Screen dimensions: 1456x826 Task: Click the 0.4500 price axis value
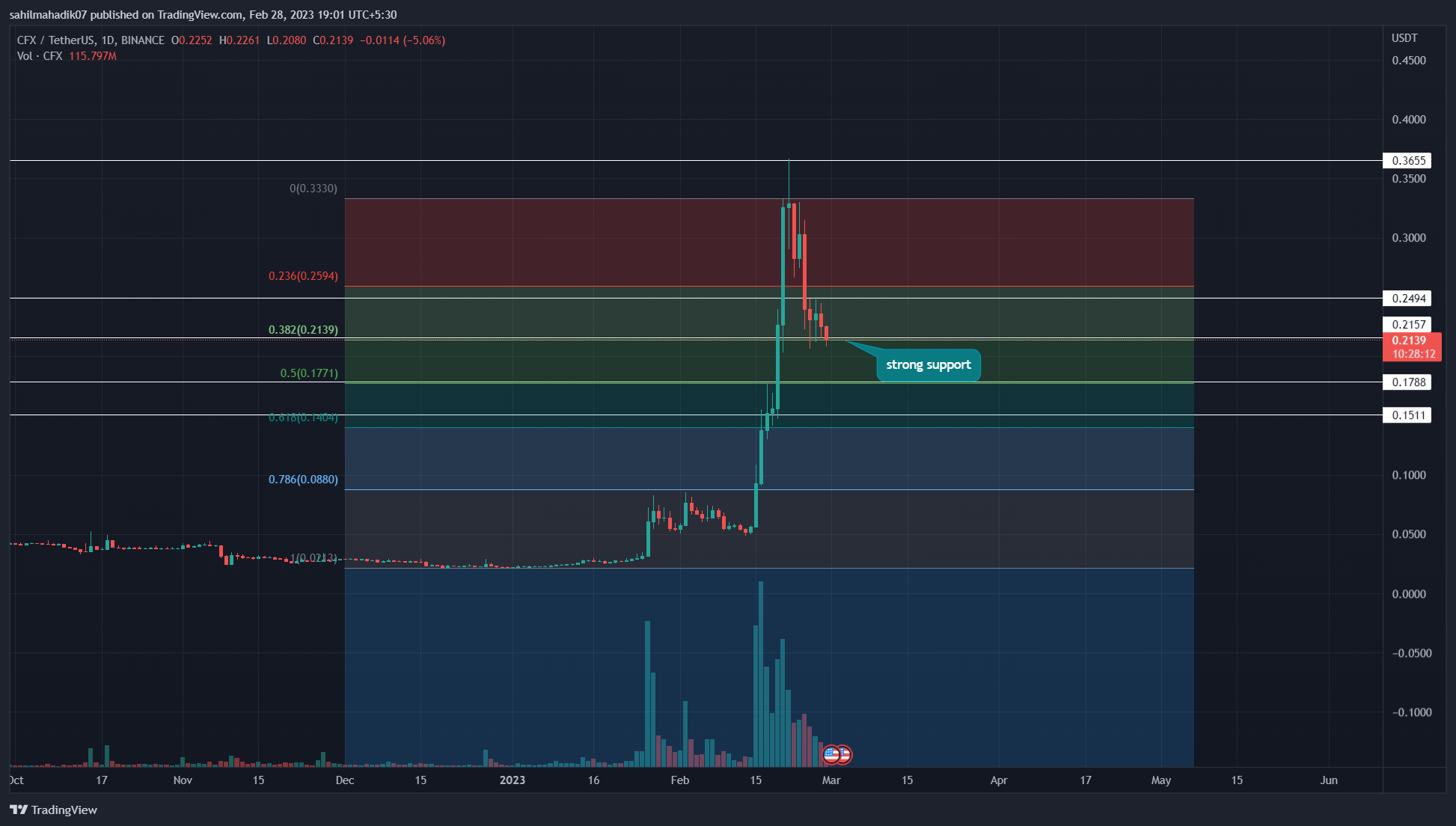tap(1409, 61)
